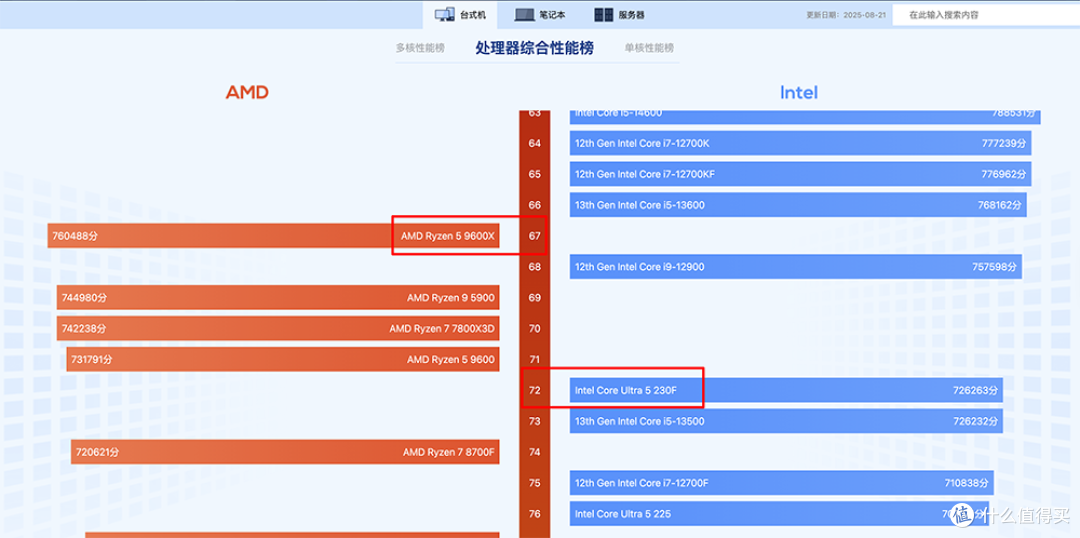Switch to the 台式机 tab label

[x=473, y=15]
